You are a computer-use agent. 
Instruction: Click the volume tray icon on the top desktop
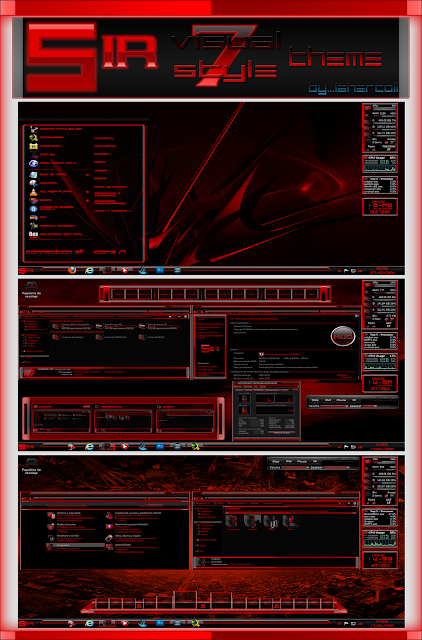coord(361,271)
